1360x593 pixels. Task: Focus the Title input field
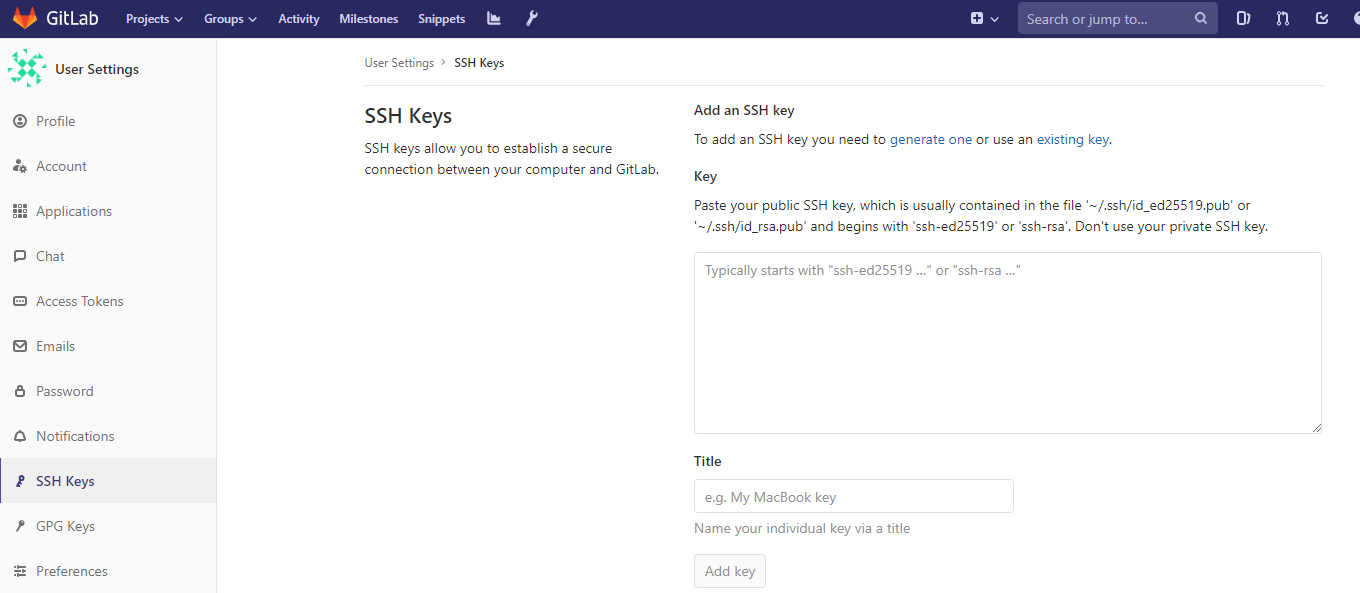coord(853,497)
